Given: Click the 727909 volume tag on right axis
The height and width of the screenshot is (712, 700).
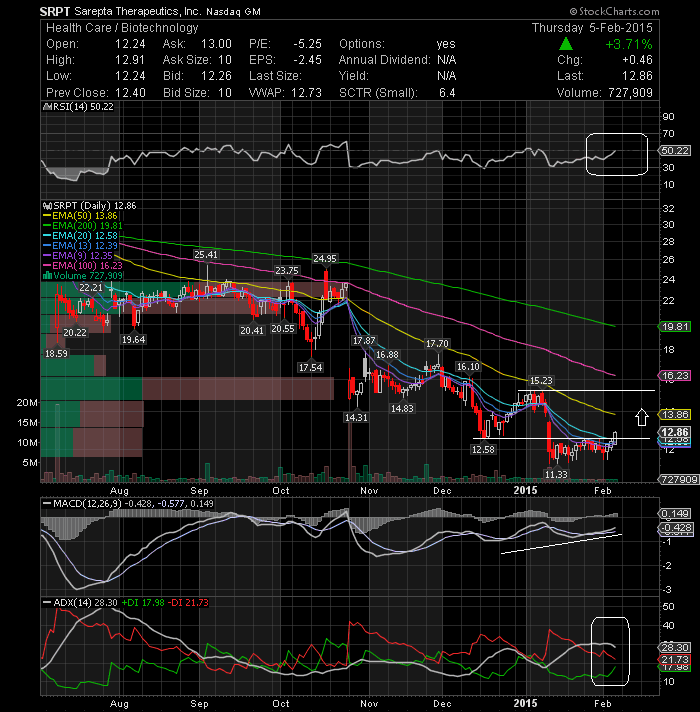Looking at the screenshot, I should 679,479.
